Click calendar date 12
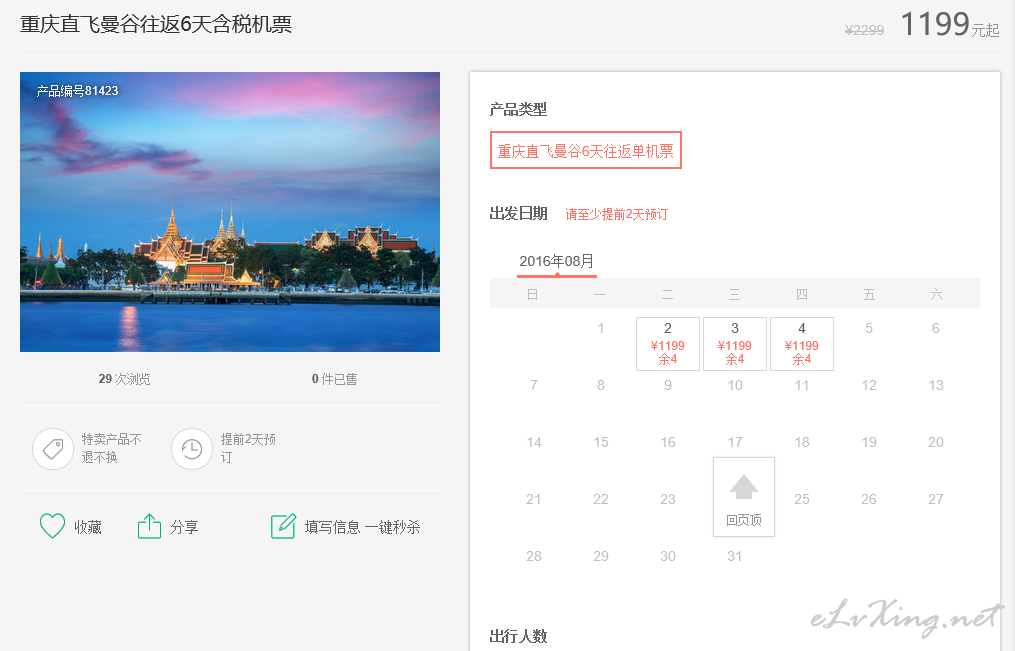Screen dimensions: 1015x651 869,385
